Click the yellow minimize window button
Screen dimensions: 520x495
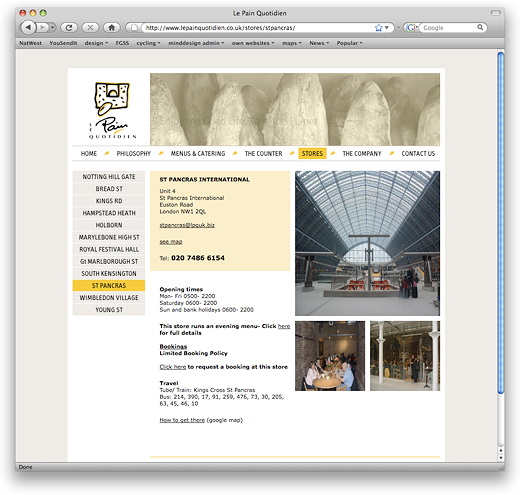[33, 13]
